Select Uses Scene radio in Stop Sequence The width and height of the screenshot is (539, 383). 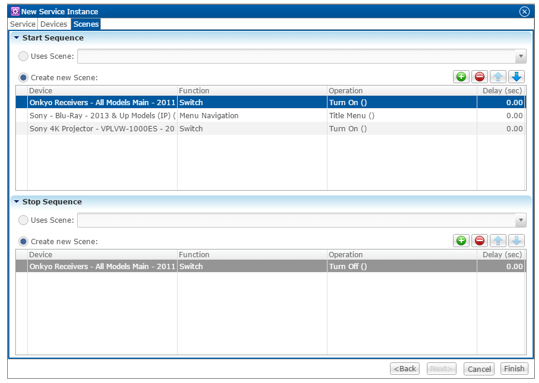23,220
